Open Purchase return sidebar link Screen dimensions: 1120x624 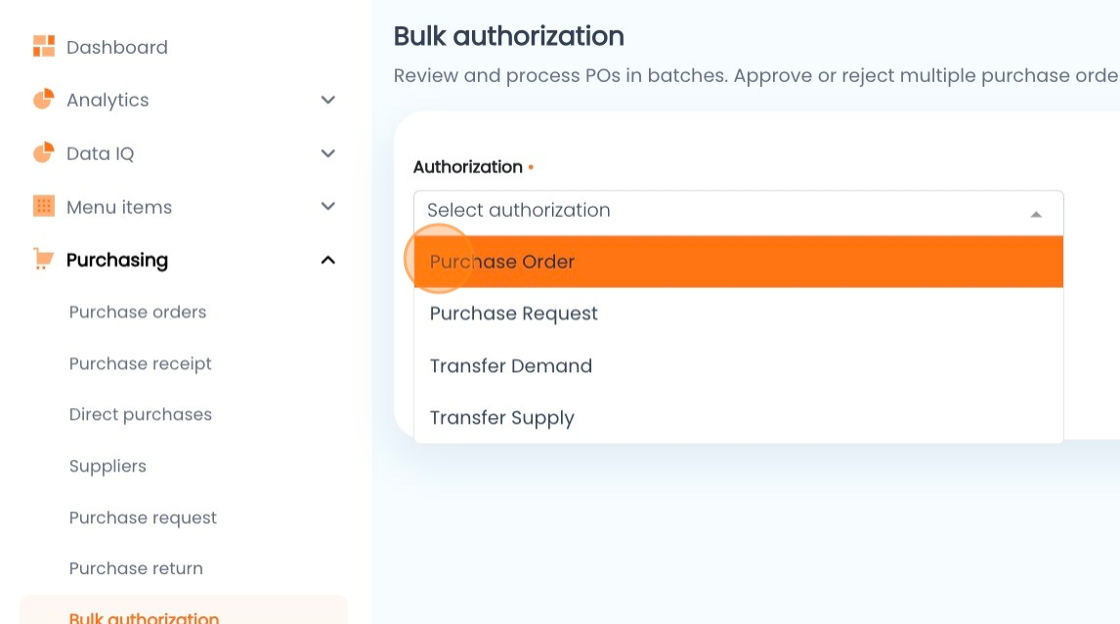click(135, 569)
